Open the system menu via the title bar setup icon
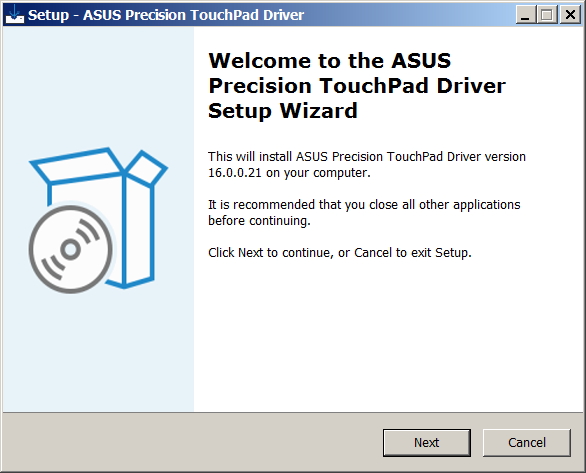This screenshot has width=586, height=473. pos(15,15)
